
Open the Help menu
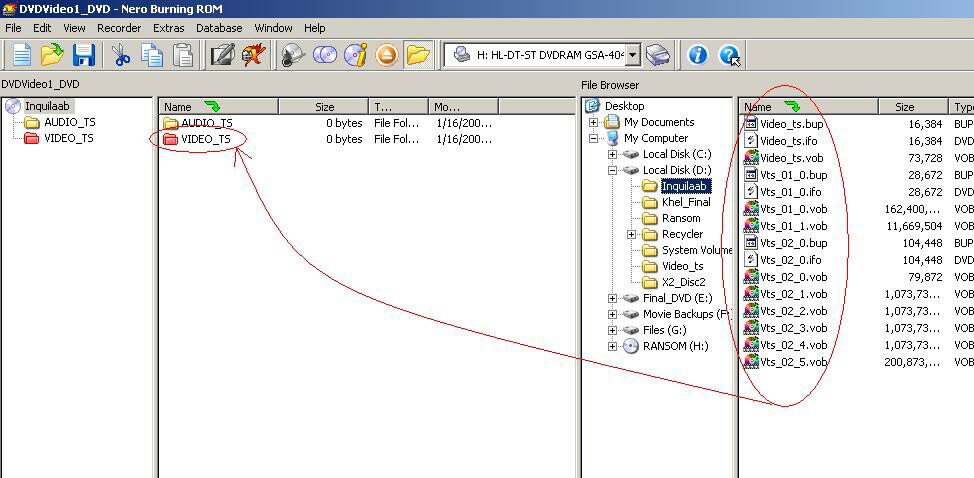[x=314, y=28]
